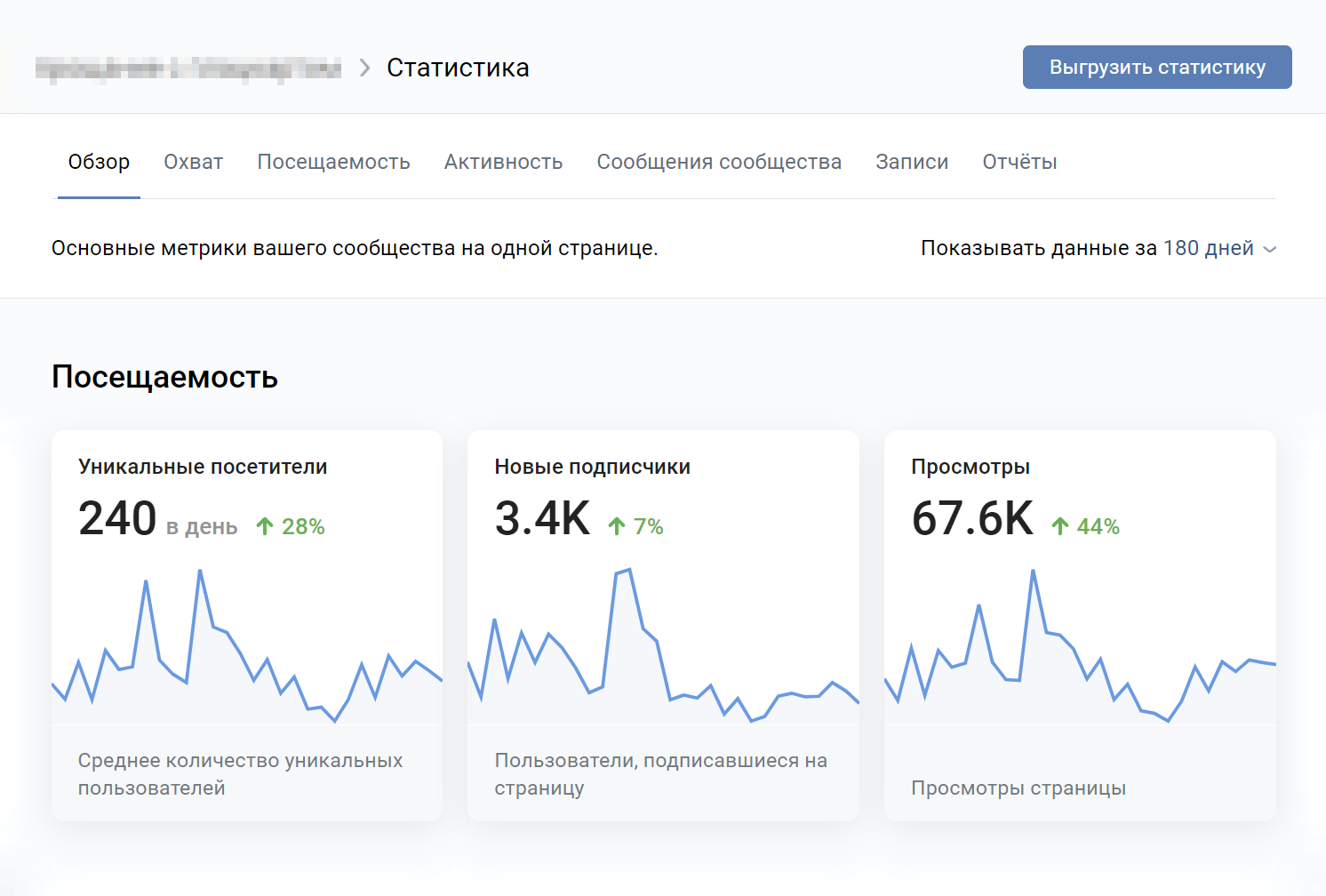Switch to the Записи tab
The height and width of the screenshot is (896, 1326).
(912, 162)
